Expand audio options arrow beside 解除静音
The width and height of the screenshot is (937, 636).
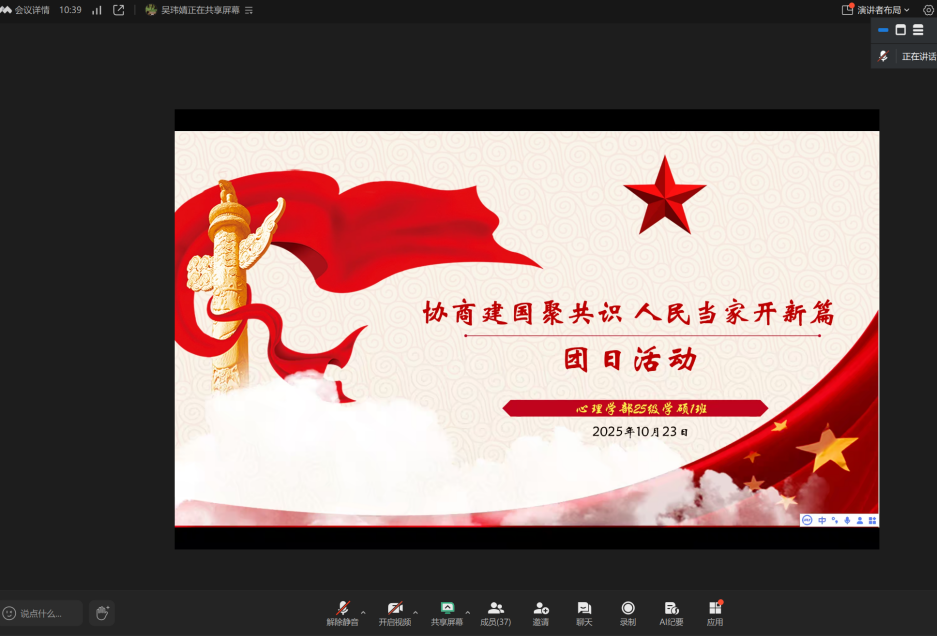click(363, 612)
